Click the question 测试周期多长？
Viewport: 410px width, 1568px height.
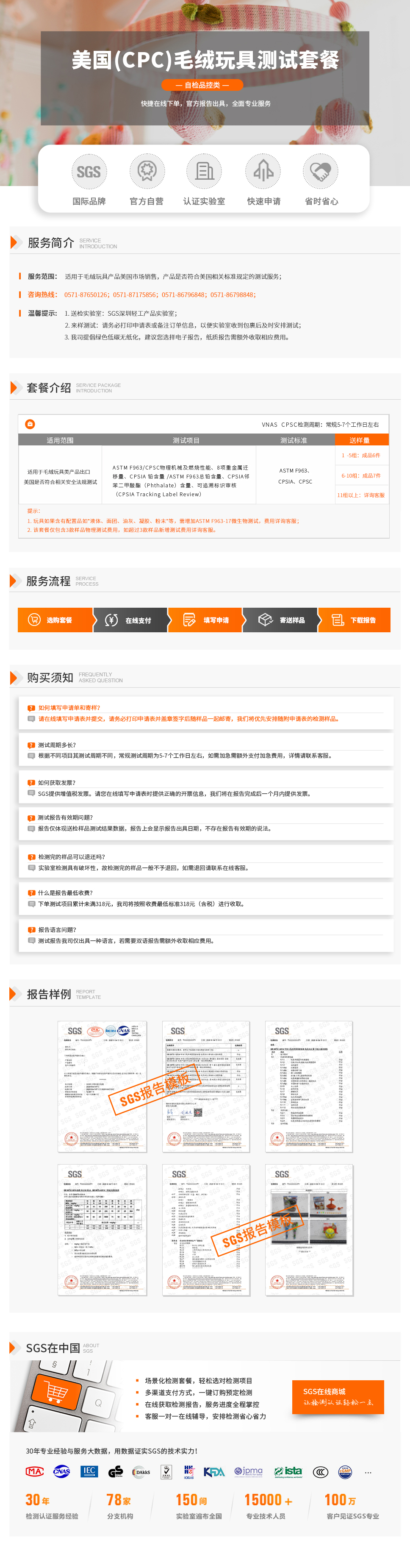click(57, 745)
